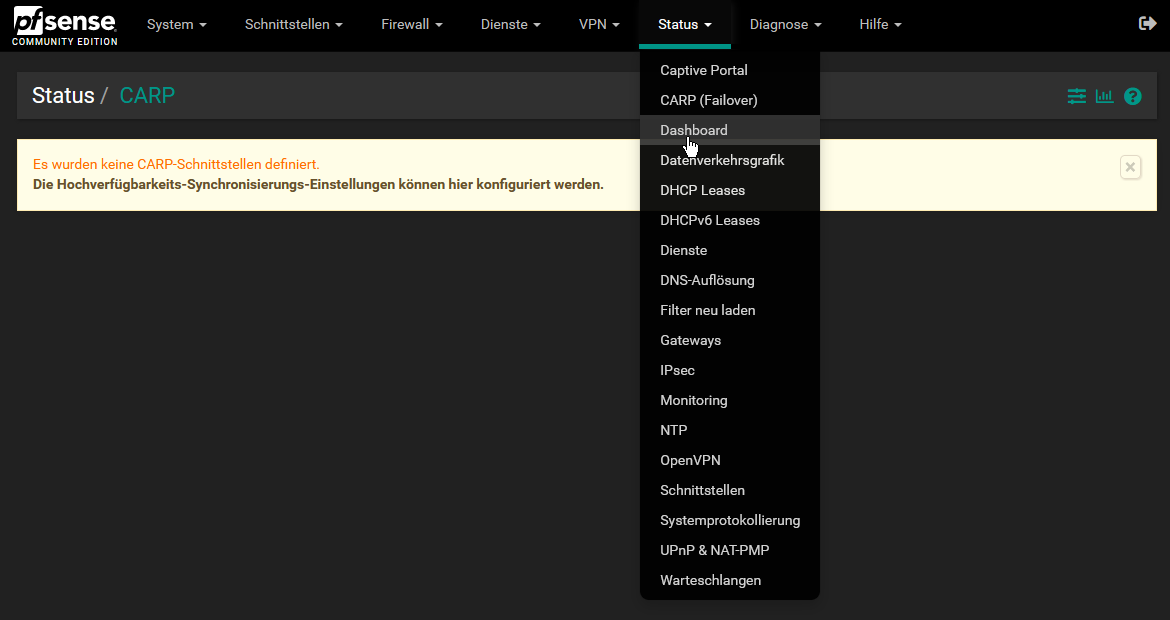
Task: Expand the Hilfe dropdown menu
Action: [x=880, y=25]
